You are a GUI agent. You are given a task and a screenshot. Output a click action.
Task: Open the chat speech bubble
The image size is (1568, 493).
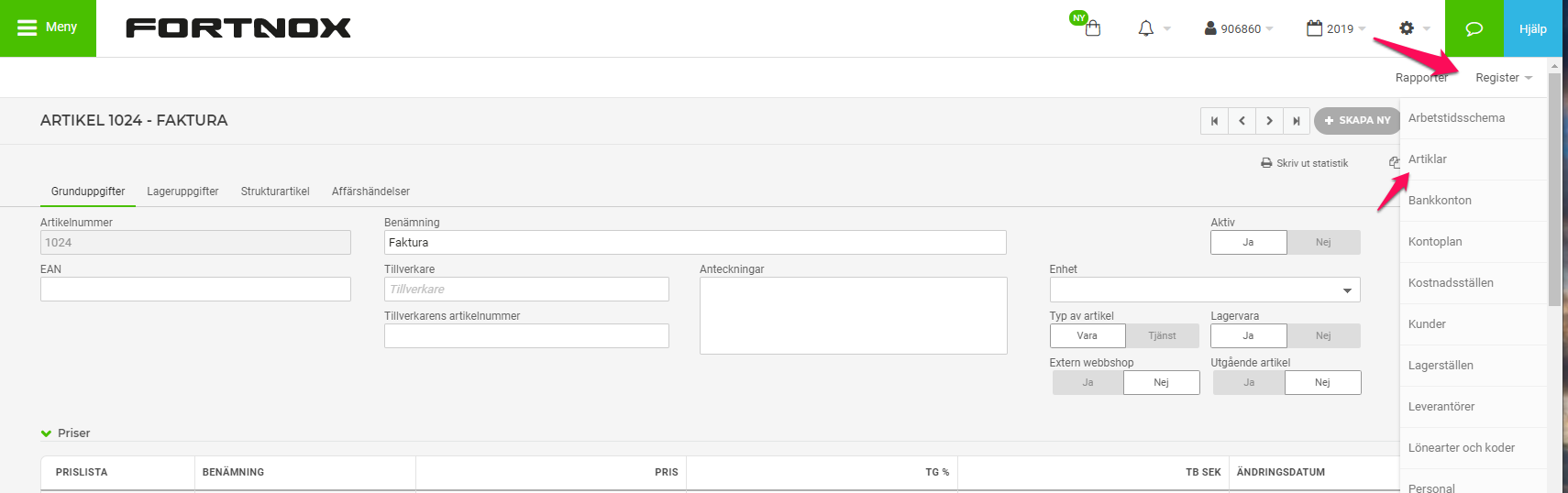click(x=1474, y=28)
